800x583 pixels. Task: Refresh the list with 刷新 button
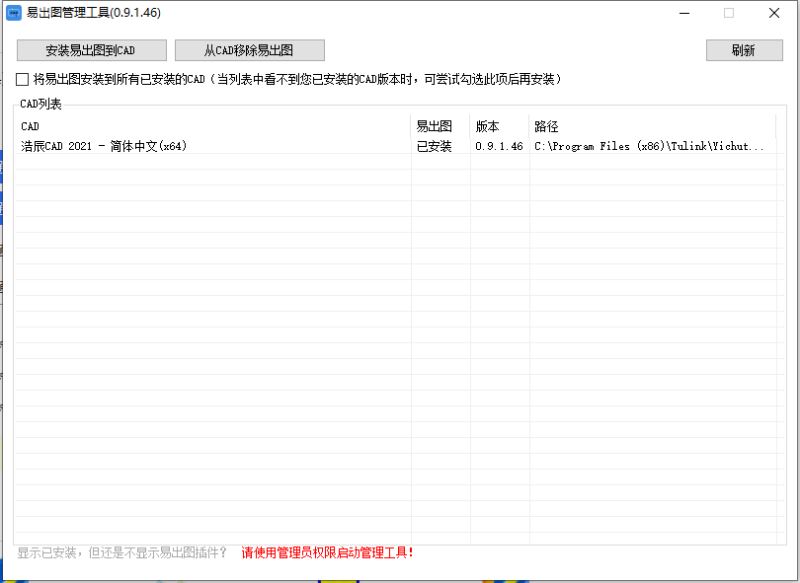click(744, 50)
